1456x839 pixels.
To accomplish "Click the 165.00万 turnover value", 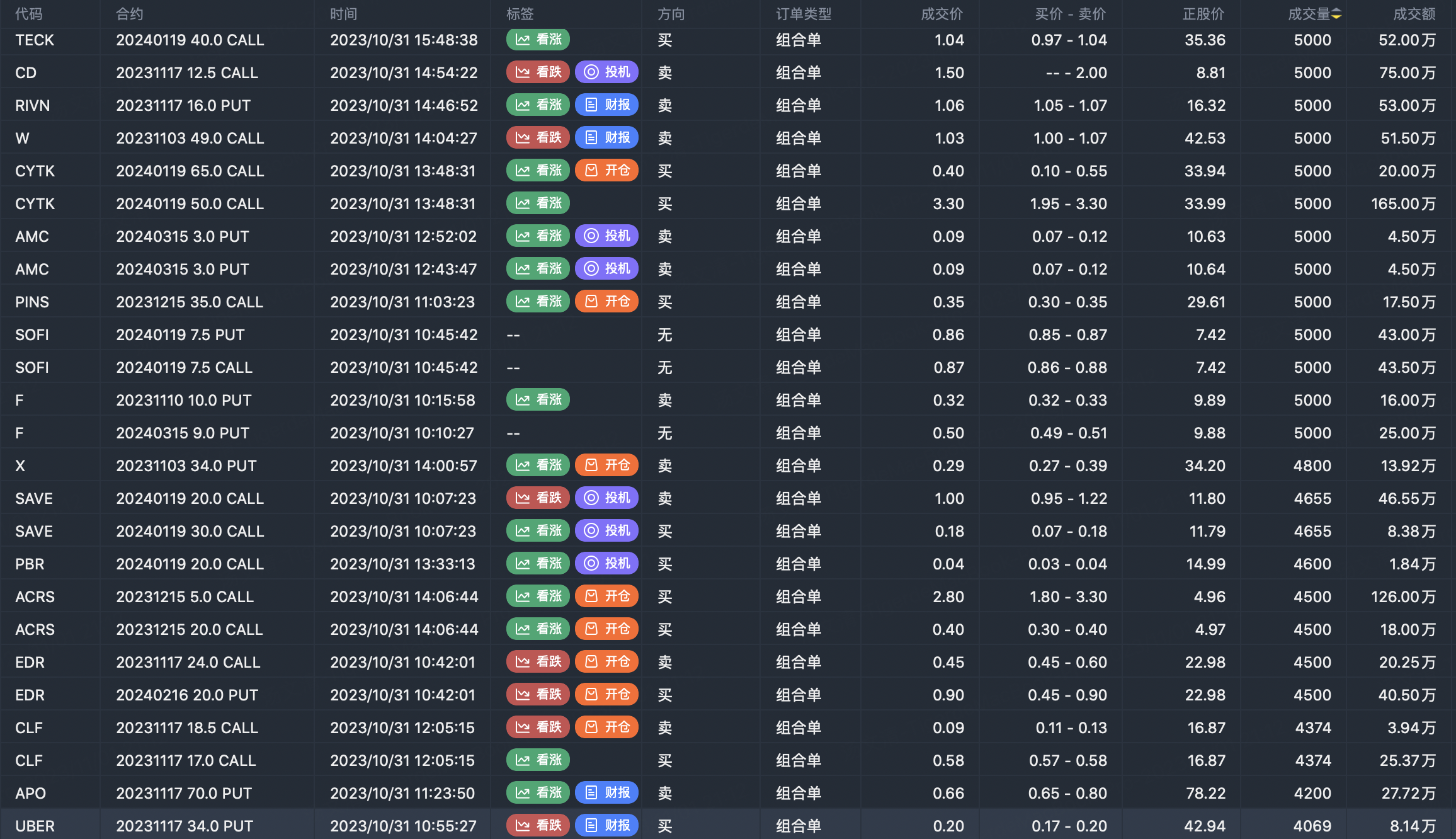I will pyautogui.click(x=1404, y=203).
